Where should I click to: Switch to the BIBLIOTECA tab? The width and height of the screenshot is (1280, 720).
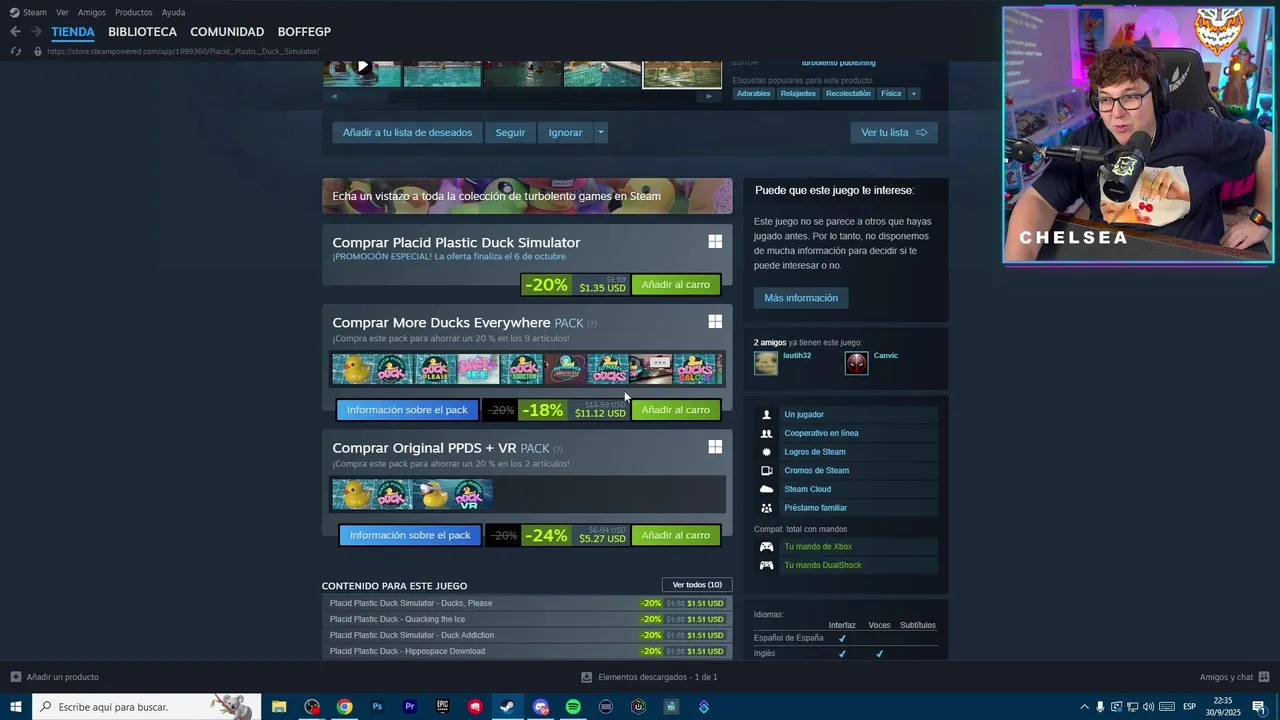tap(142, 32)
